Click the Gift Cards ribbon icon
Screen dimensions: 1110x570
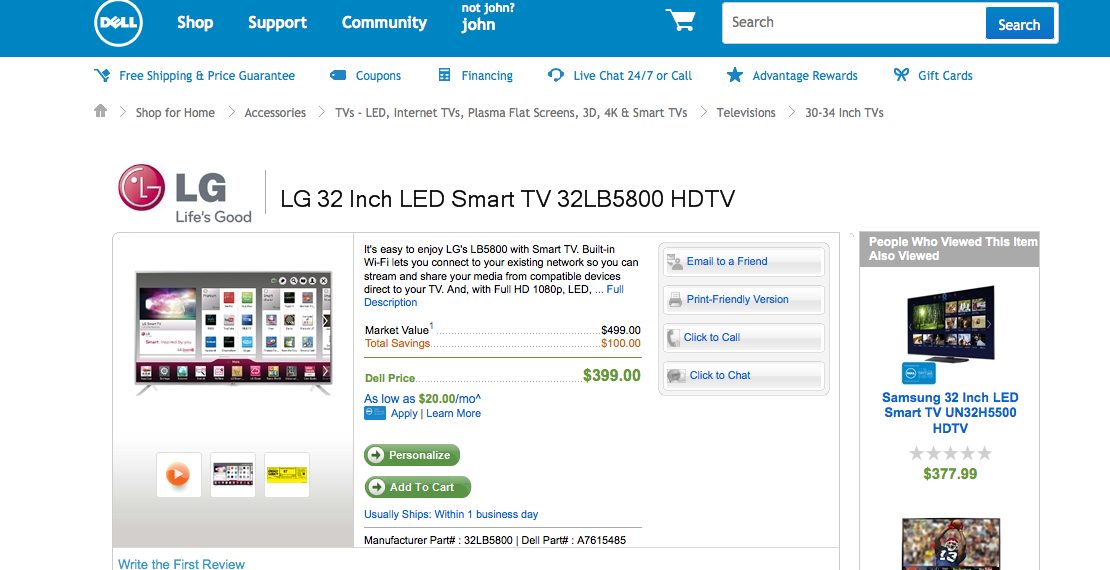pyautogui.click(x=900, y=74)
